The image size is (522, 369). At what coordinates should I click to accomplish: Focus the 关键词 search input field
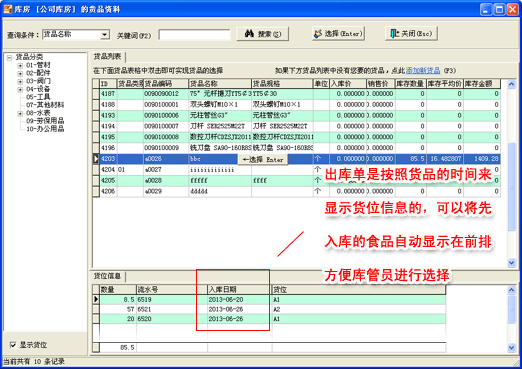click(195, 35)
